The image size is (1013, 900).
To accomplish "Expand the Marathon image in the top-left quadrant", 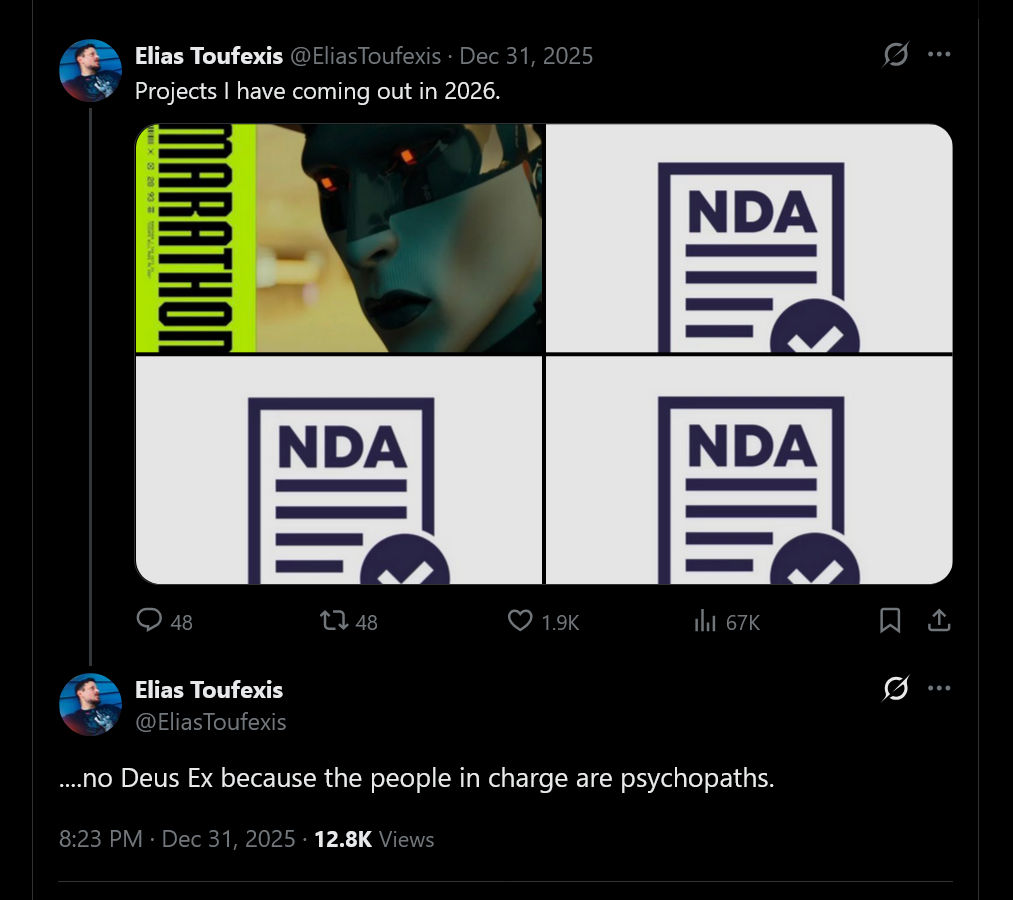I will pyautogui.click(x=338, y=238).
